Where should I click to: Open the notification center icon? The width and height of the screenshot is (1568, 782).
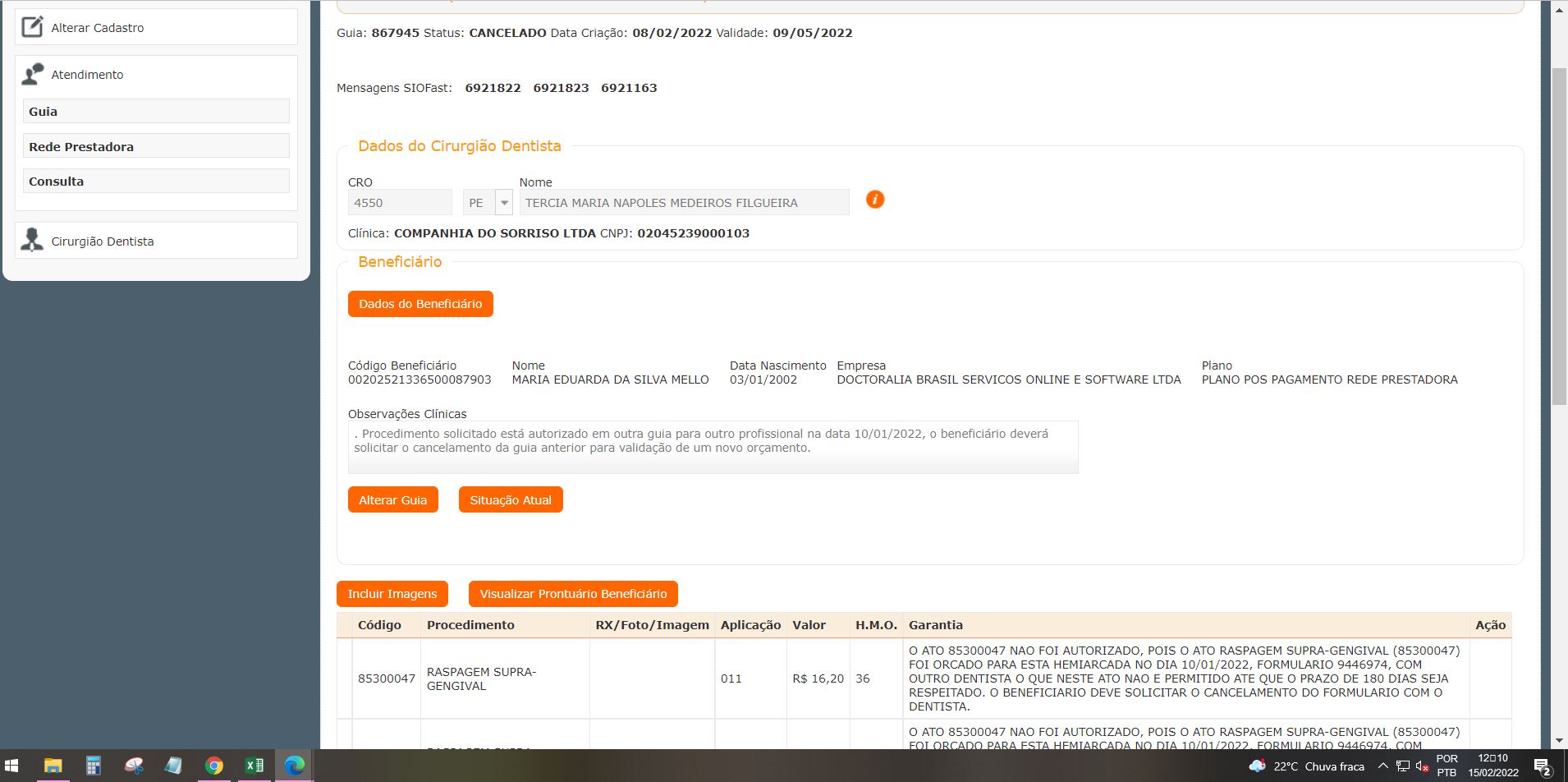click(x=1542, y=766)
